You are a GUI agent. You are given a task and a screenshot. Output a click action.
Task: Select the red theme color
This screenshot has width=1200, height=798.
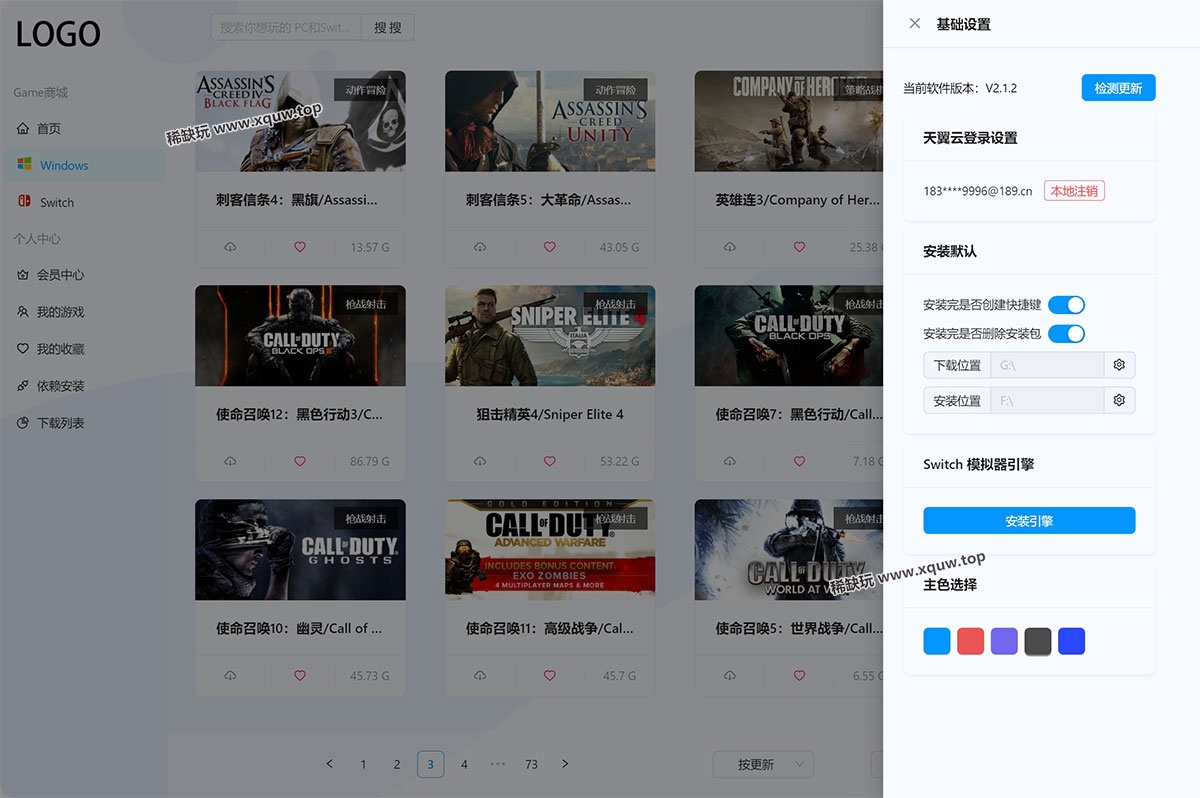[x=971, y=641]
